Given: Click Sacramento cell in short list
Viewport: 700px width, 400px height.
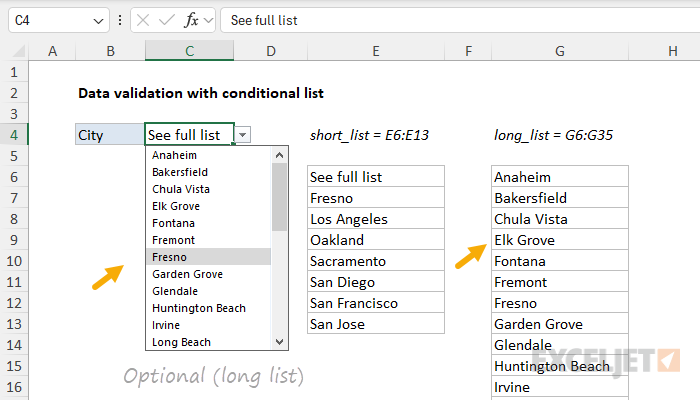Looking at the screenshot, I should 376,260.
